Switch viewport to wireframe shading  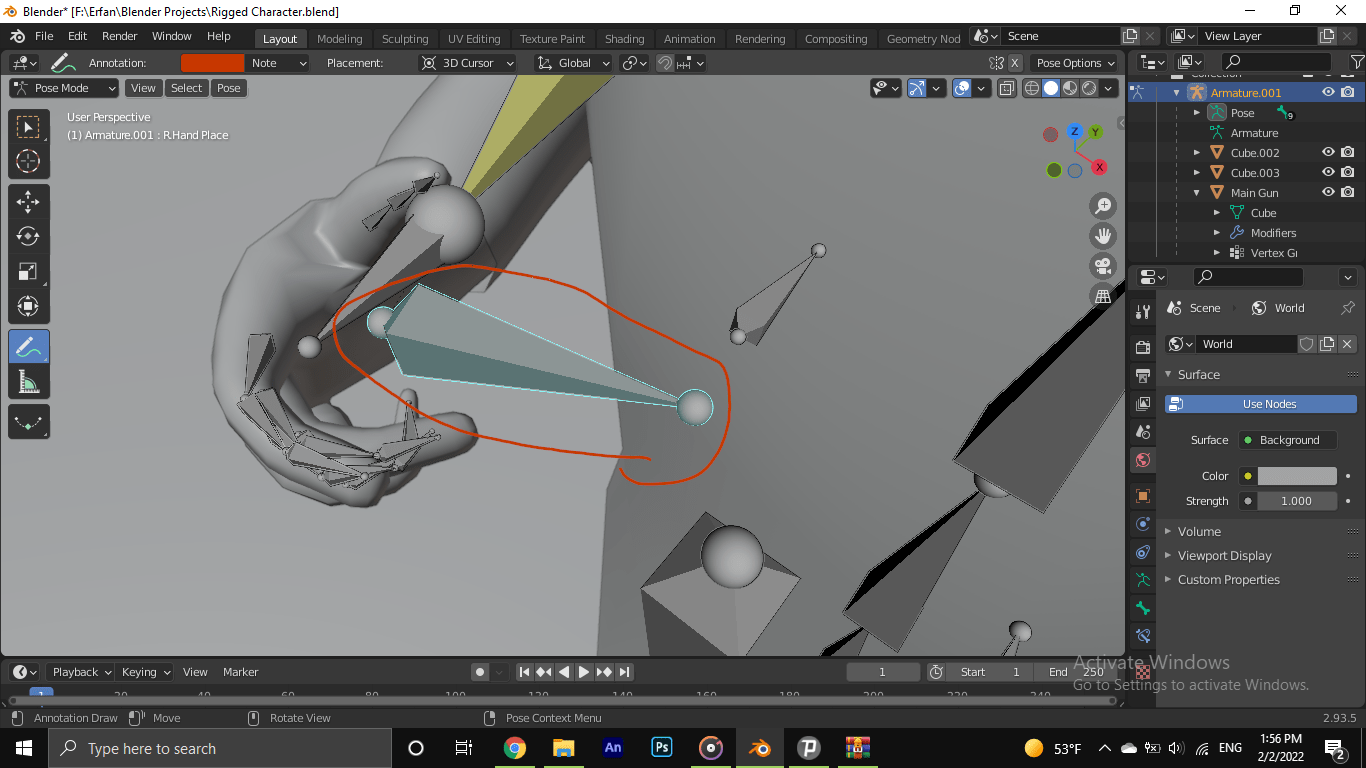[1032, 88]
